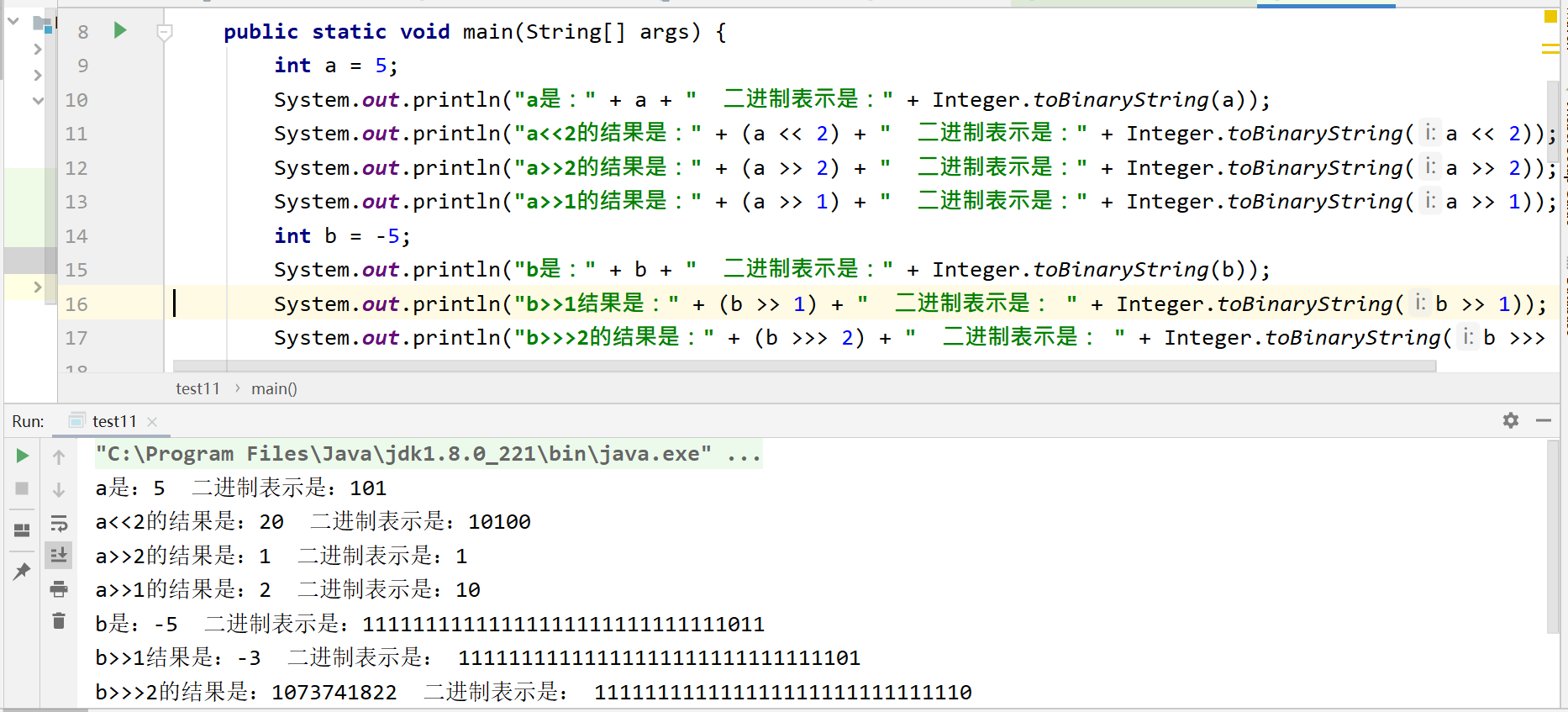The width and height of the screenshot is (1568, 712).
Task: Click the editor horizontal scrollbar
Action: (804, 366)
